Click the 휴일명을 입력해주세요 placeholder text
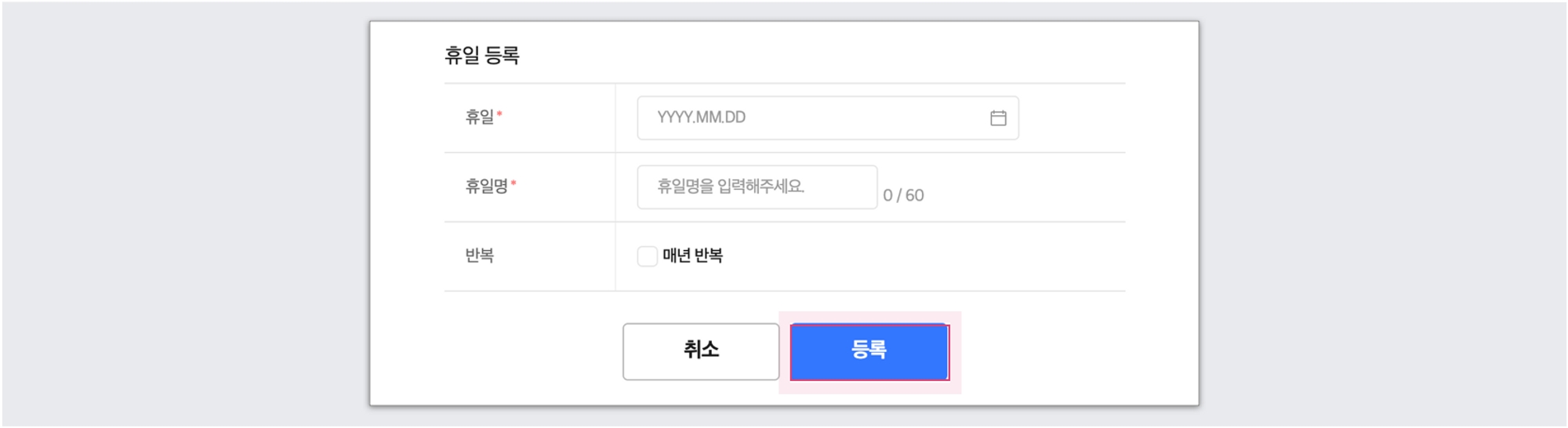 (x=730, y=187)
